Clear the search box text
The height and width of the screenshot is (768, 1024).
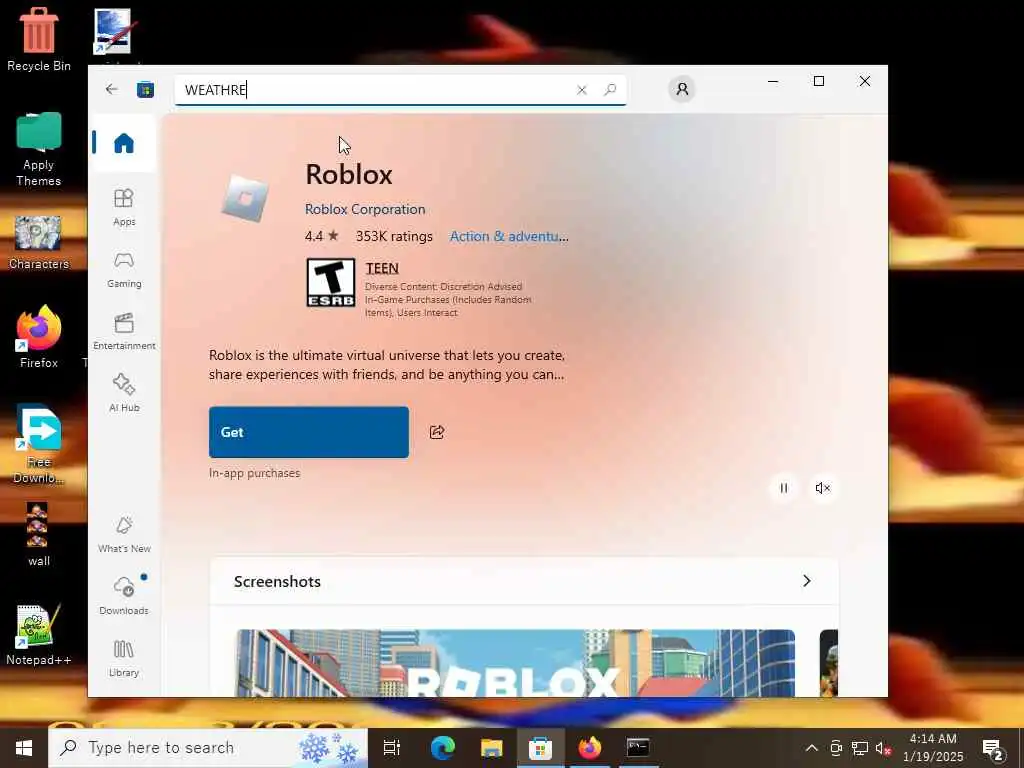click(581, 89)
